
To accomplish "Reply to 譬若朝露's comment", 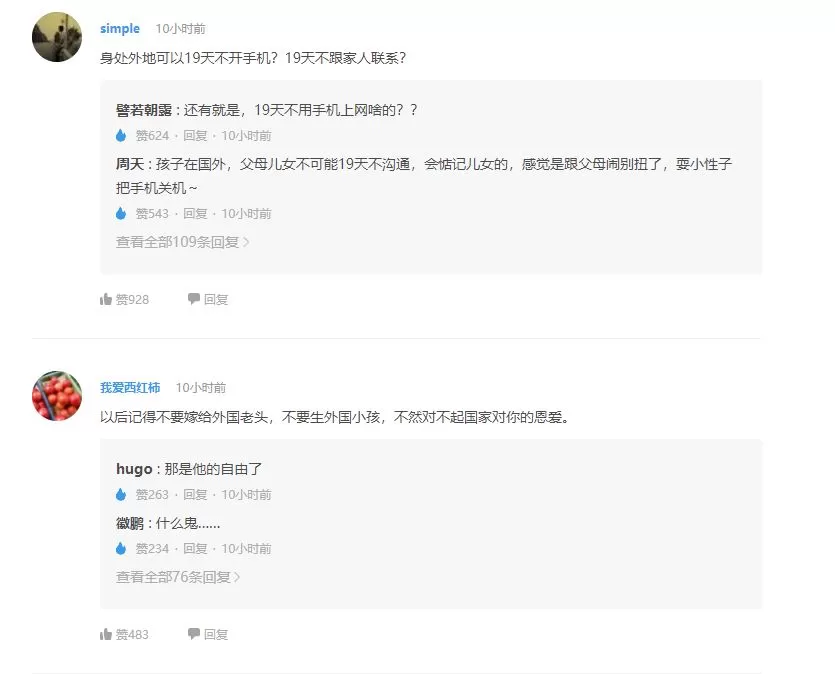I will point(195,135).
